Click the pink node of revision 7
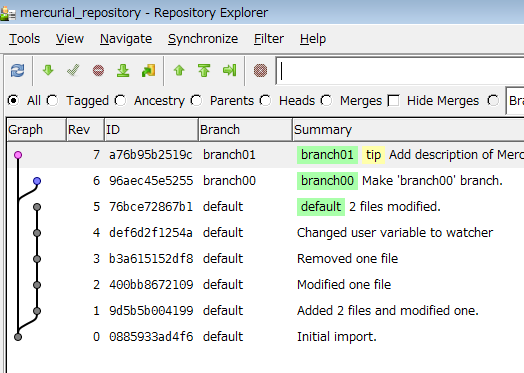Image resolution: width=524 pixels, height=373 pixels. pos(18,155)
